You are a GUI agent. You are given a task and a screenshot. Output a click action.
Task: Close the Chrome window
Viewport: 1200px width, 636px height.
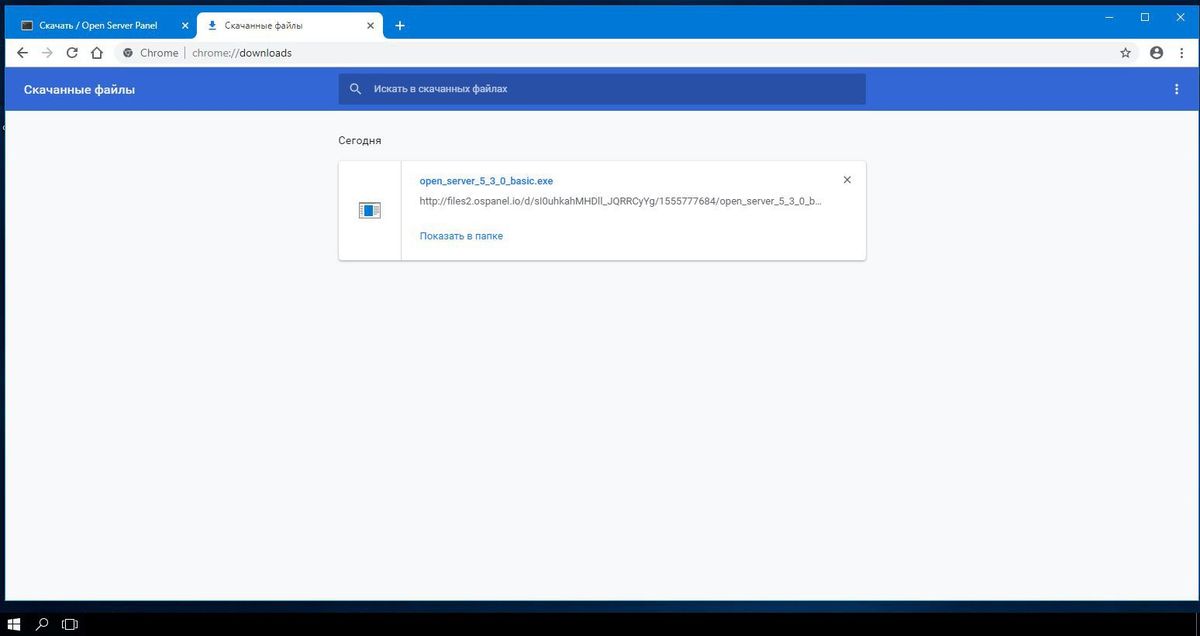1180,17
